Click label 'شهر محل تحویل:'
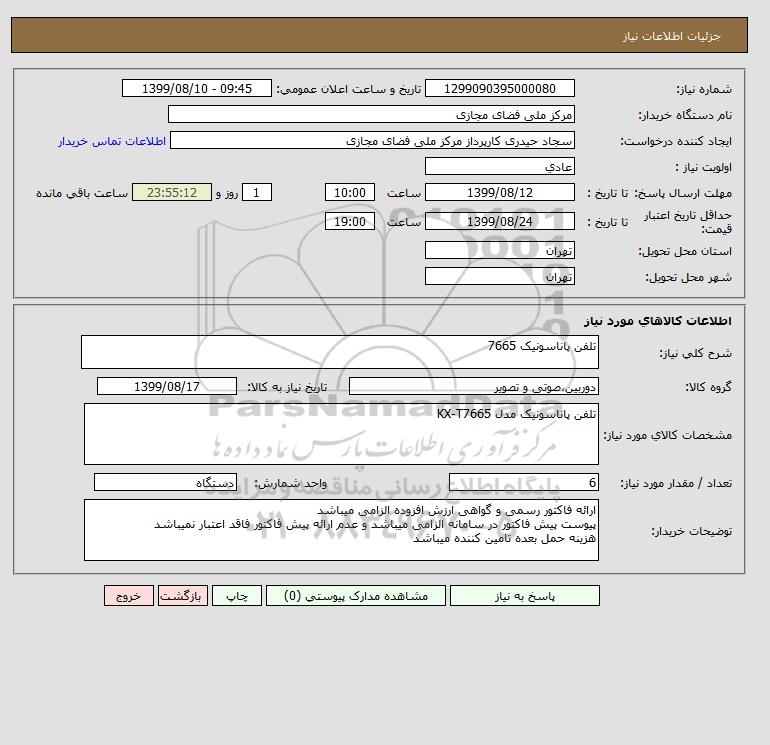Image resolution: width=770 pixels, height=745 pixels. 688,277
